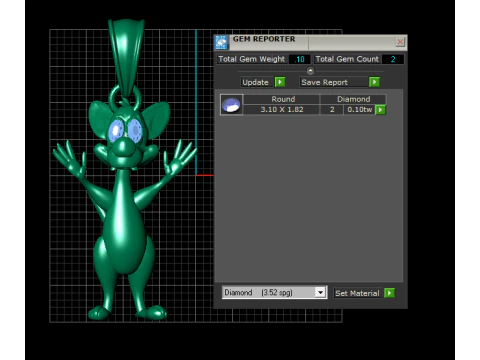480x360 pixels.
Task: Click the Set Material label
Action: pos(358,293)
